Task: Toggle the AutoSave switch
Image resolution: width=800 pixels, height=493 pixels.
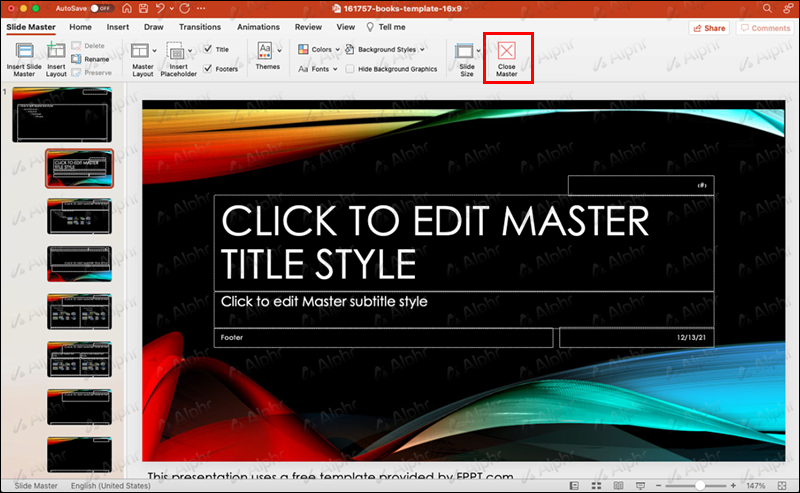Action: (100, 8)
